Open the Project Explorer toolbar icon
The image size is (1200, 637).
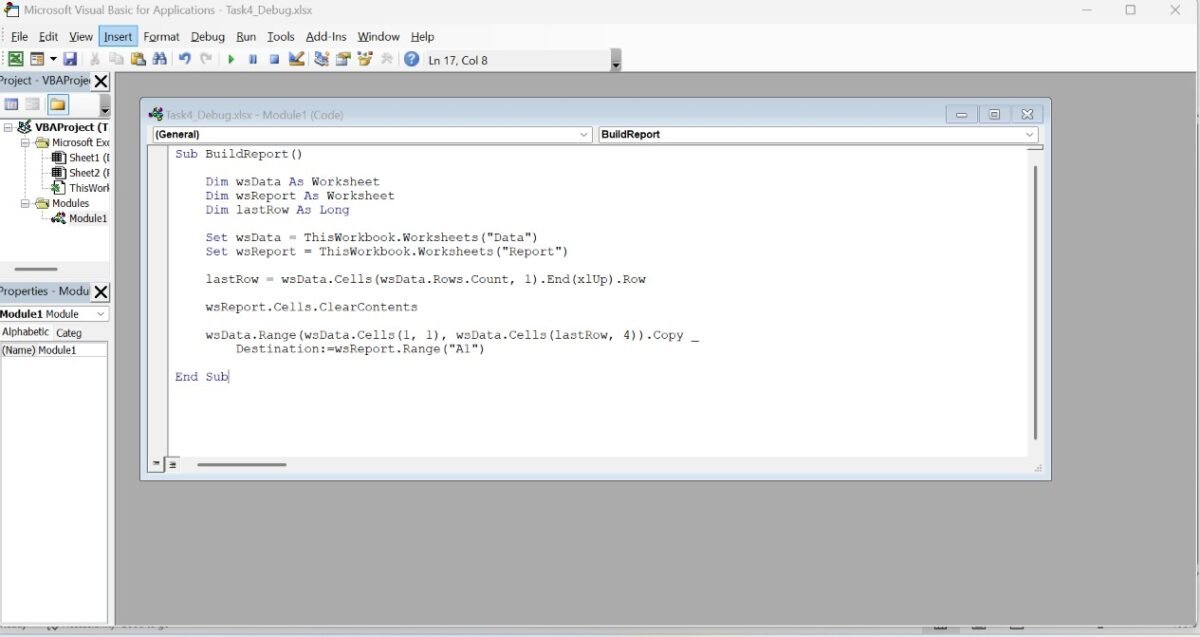(x=321, y=60)
